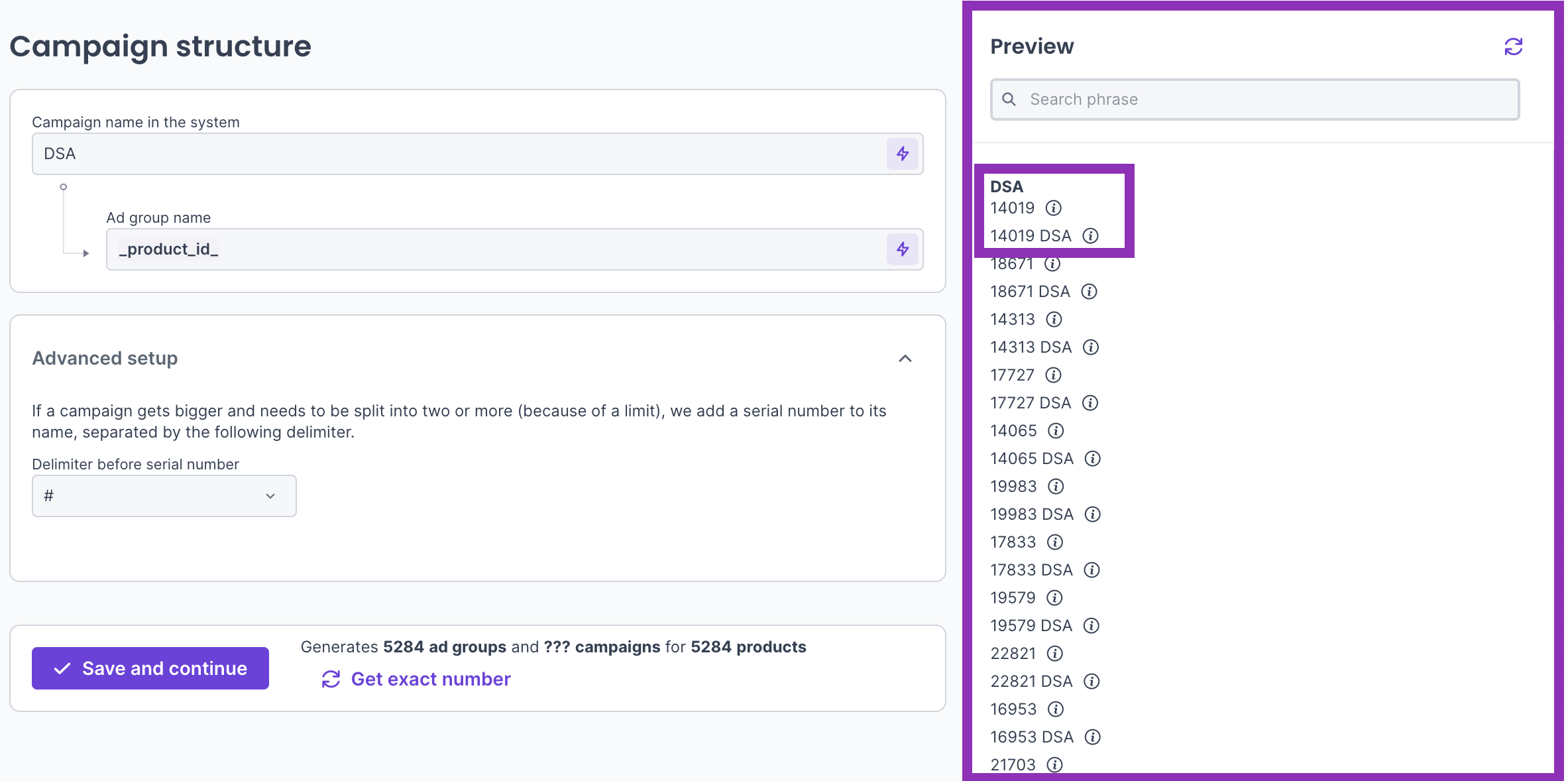
Task: Select DSA campaign heading in preview
Action: coord(1006,187)
